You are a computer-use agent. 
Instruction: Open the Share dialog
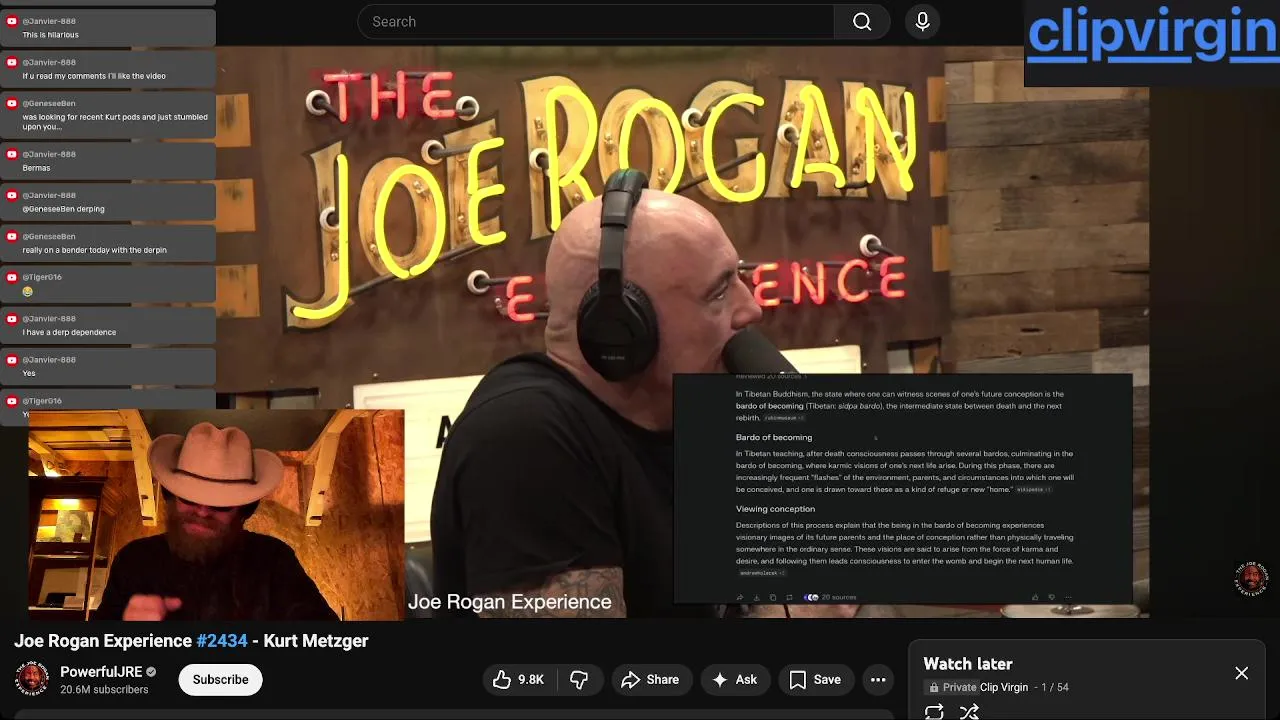(x=650, y=680)
